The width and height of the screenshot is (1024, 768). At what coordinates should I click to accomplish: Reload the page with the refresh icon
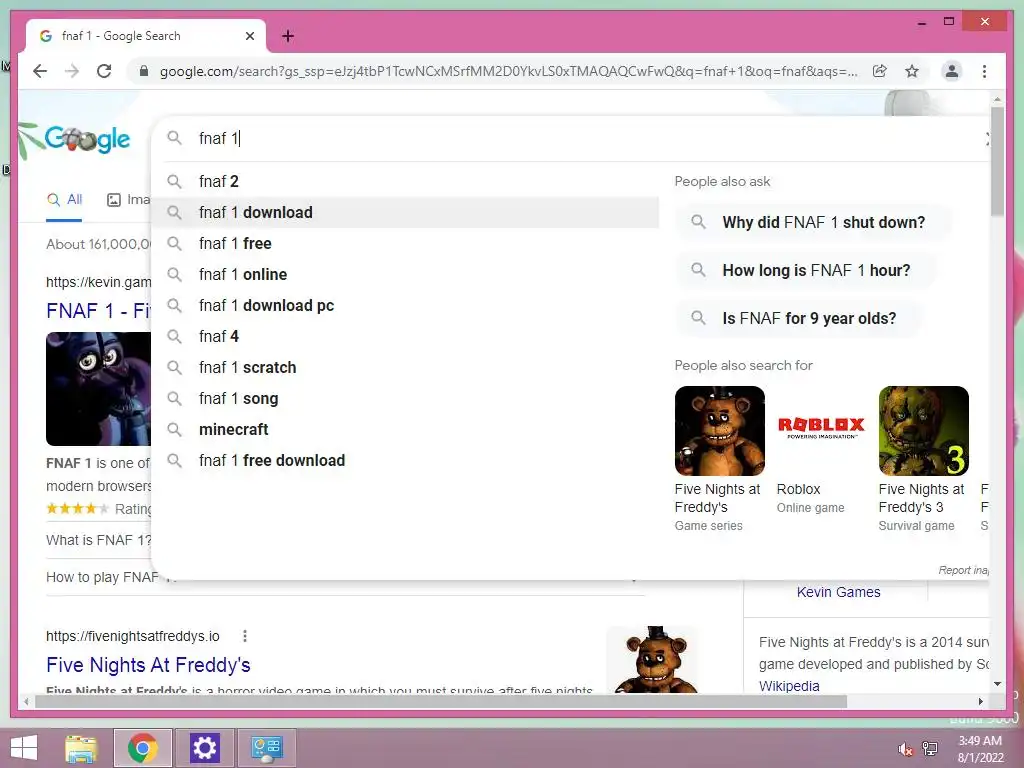tap(104, 71)
